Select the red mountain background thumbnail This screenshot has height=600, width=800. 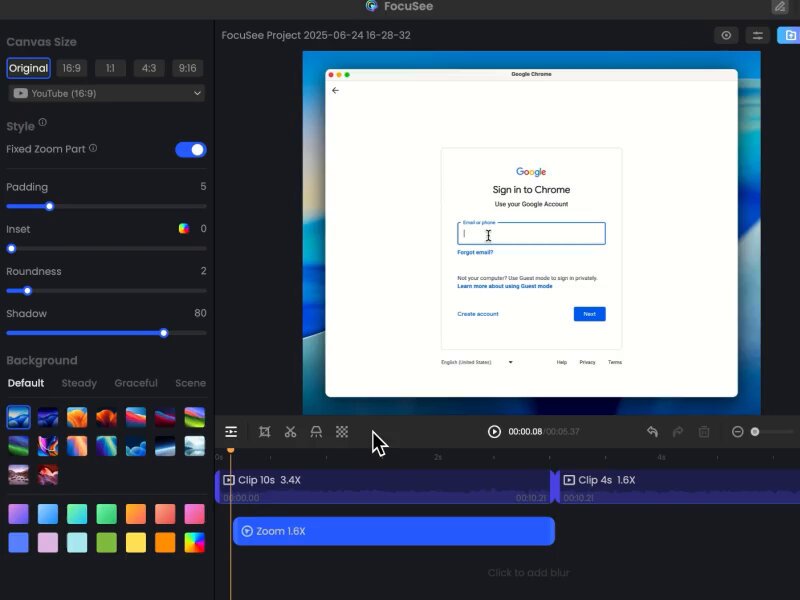48,476
